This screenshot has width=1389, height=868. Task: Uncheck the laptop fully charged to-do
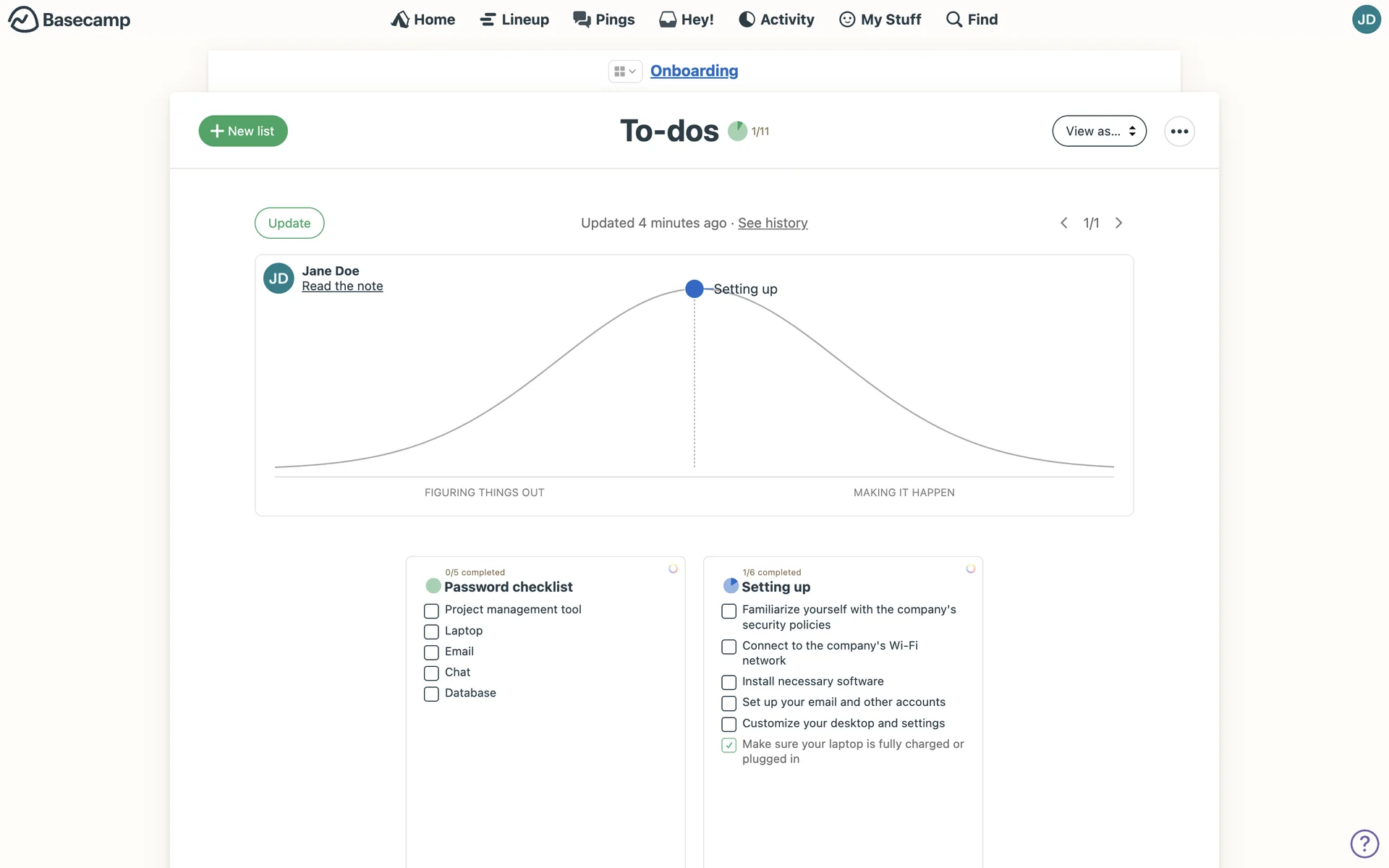[x=729, y=745]
